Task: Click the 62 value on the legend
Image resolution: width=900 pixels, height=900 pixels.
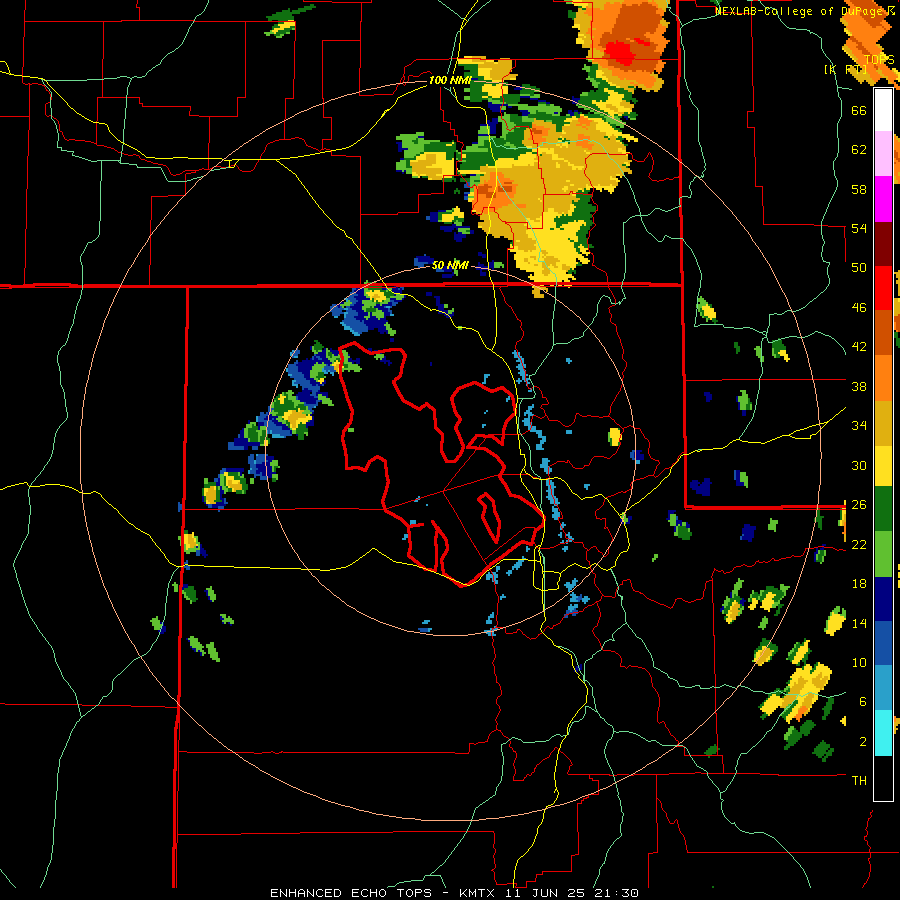Action: click(x=859, y=150)
